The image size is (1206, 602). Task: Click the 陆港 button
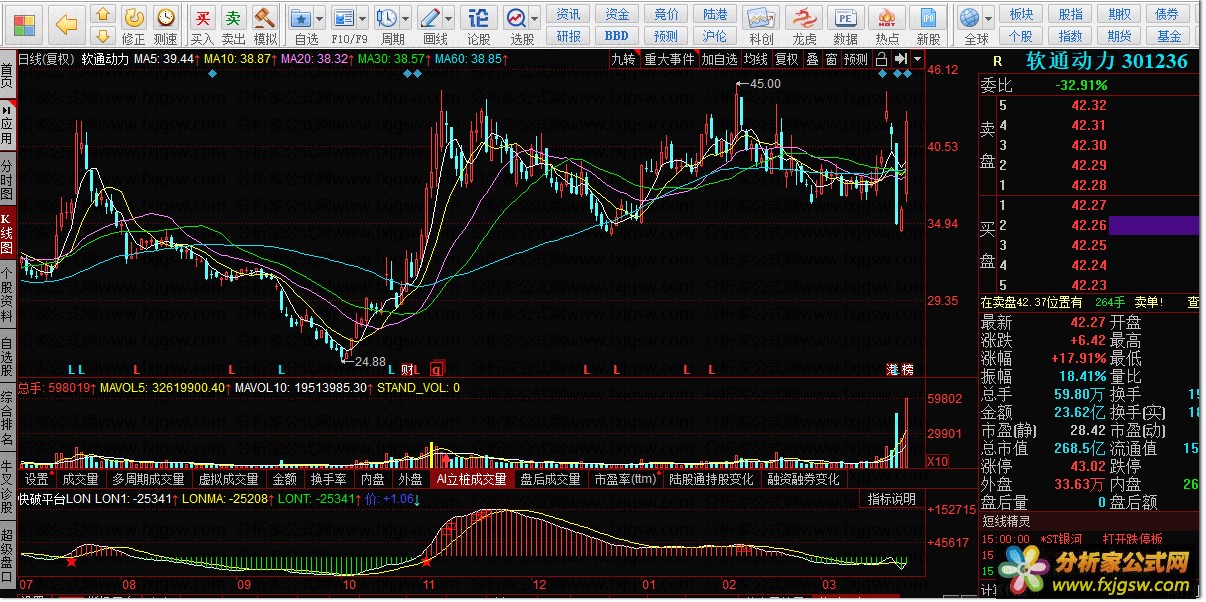click(715, 14)
